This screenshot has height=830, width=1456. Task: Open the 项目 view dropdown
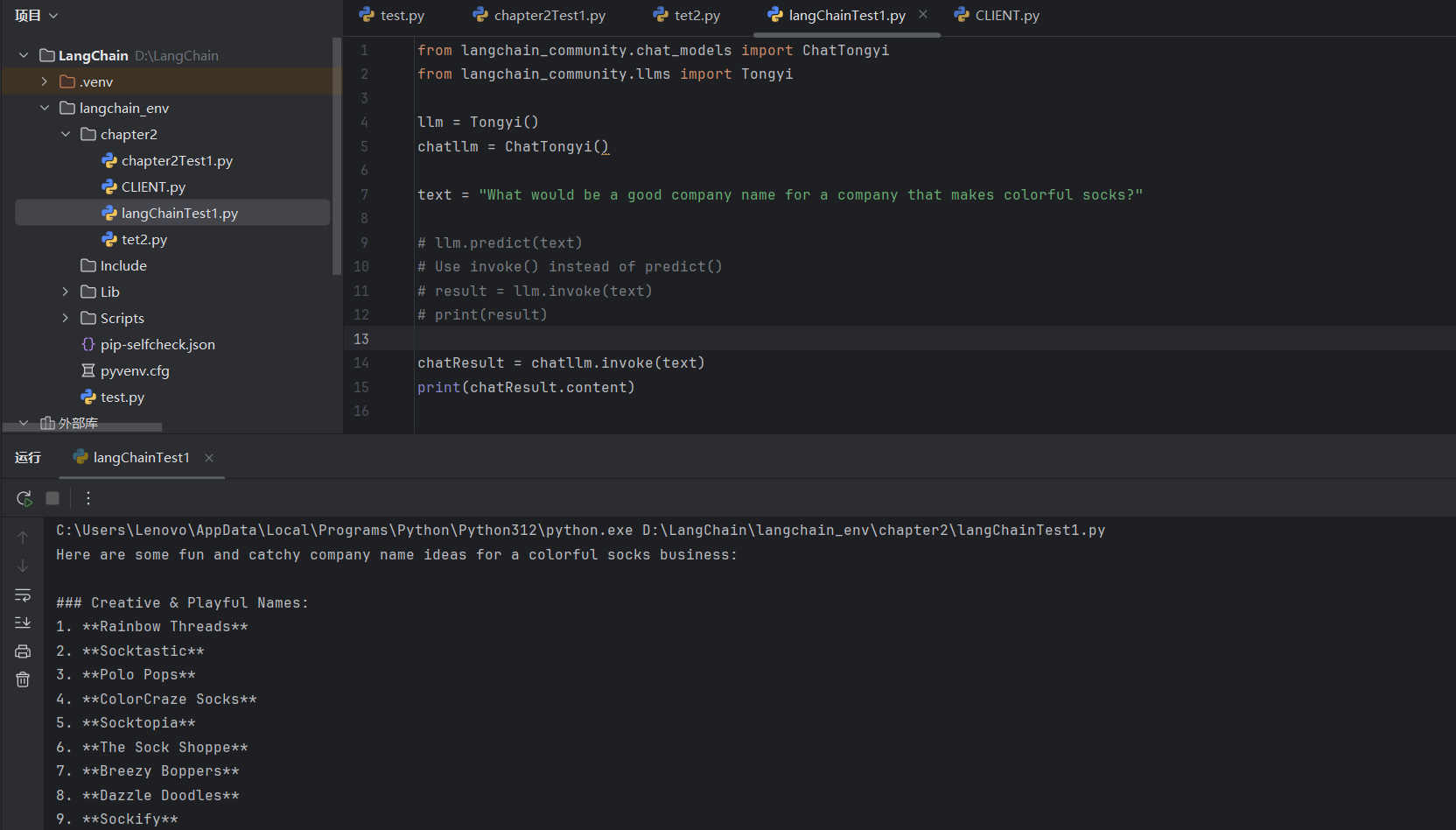[37, 15]
